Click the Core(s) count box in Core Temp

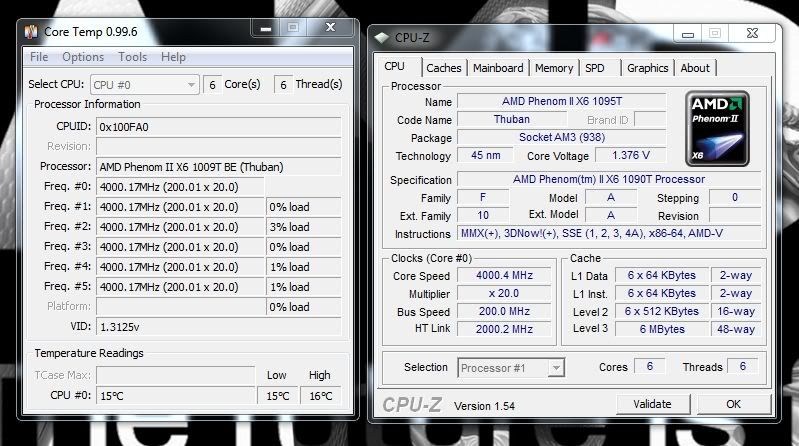(212, 85)
